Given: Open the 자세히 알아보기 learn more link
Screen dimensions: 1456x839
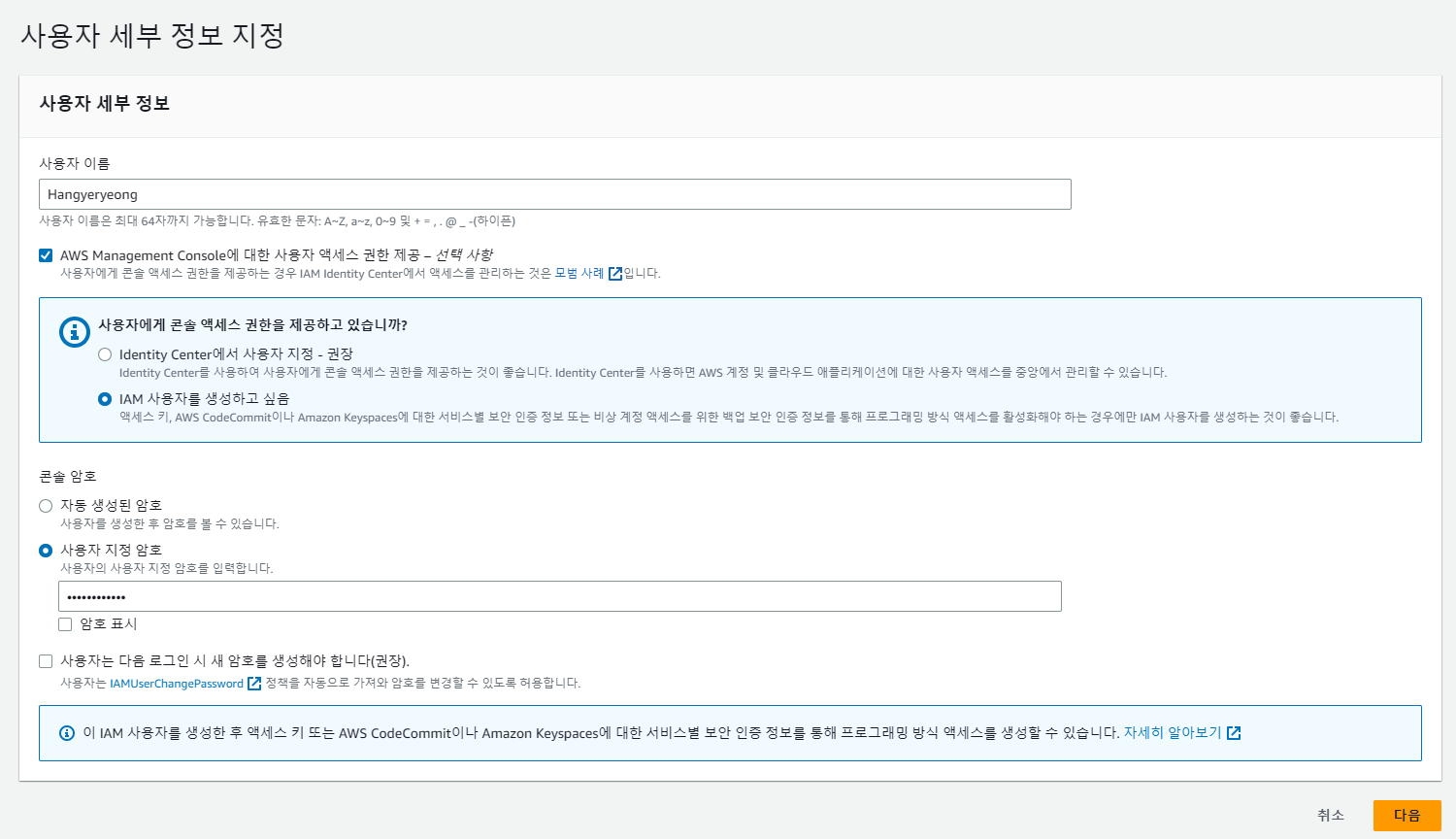Looking at the screenshot, I should pos(1173,733).
